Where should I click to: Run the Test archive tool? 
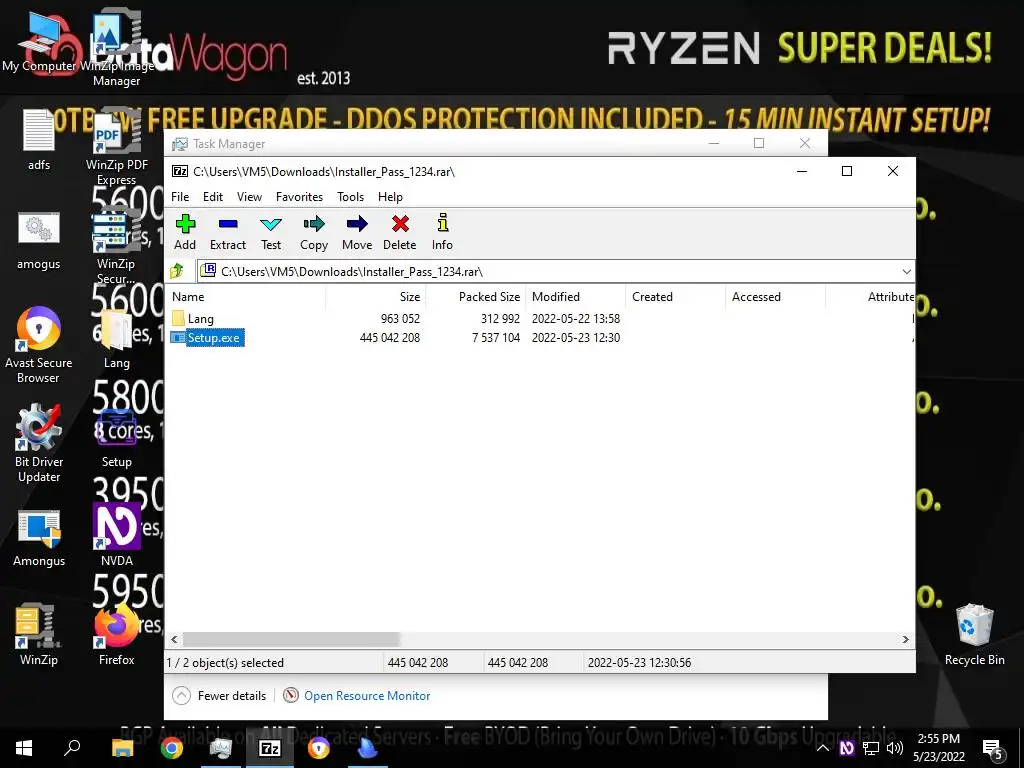[271, 232]
